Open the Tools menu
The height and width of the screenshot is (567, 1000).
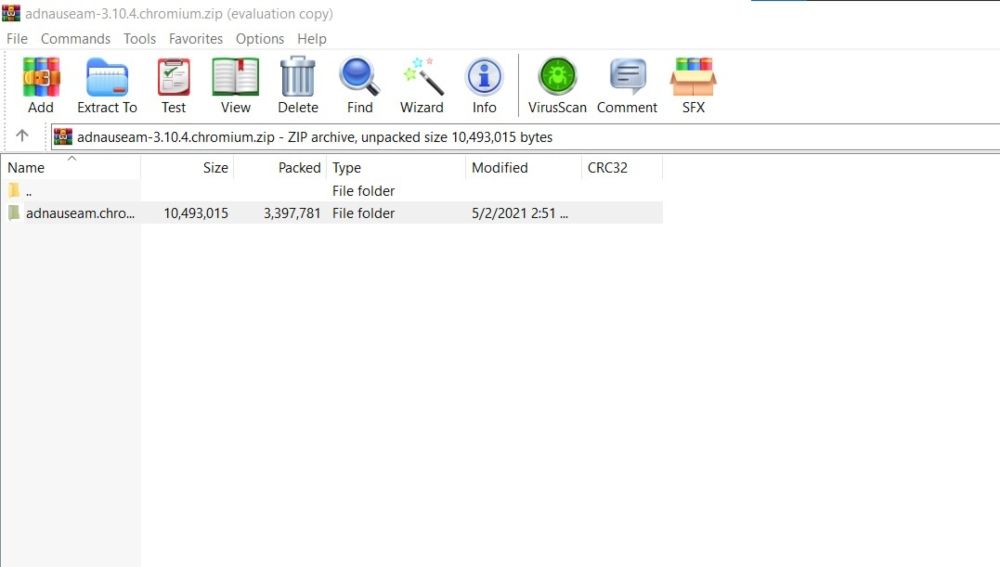pyautogui.click(x=140, y=39)
